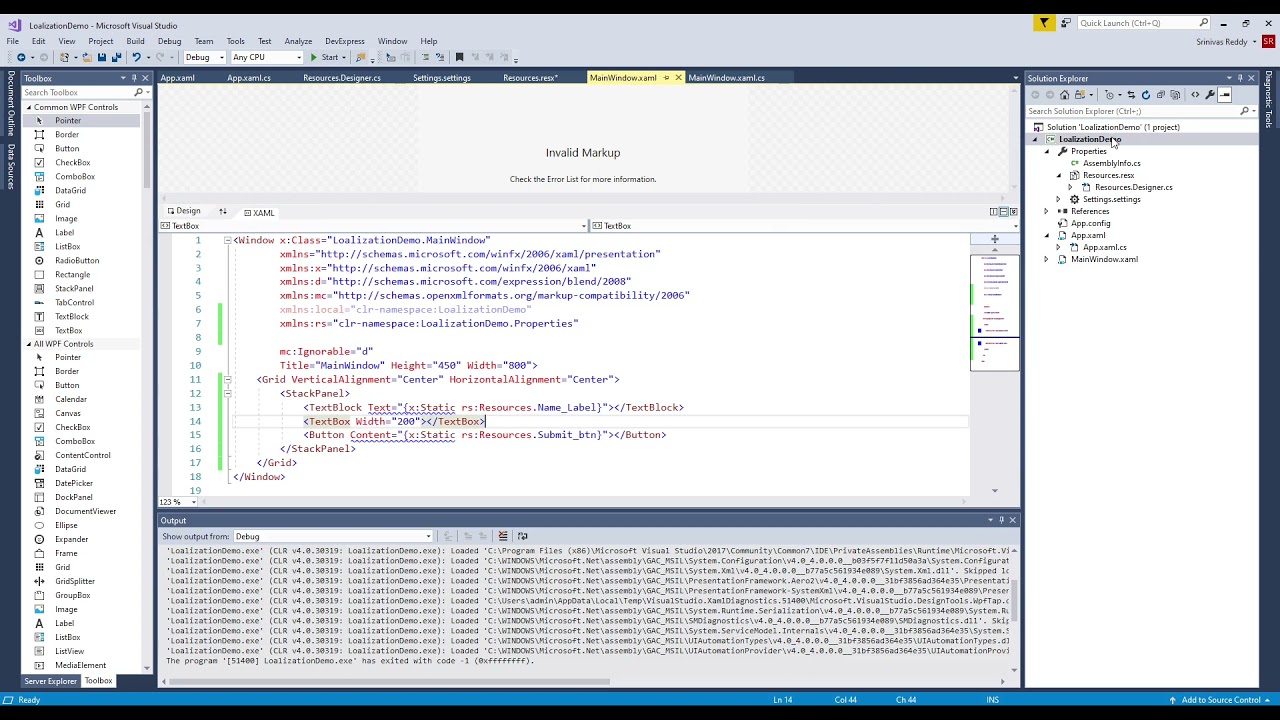Viewport: 1280px width, 720px height.
Task: Switch to the App.xaml tab
Action: tap(178, 78)
